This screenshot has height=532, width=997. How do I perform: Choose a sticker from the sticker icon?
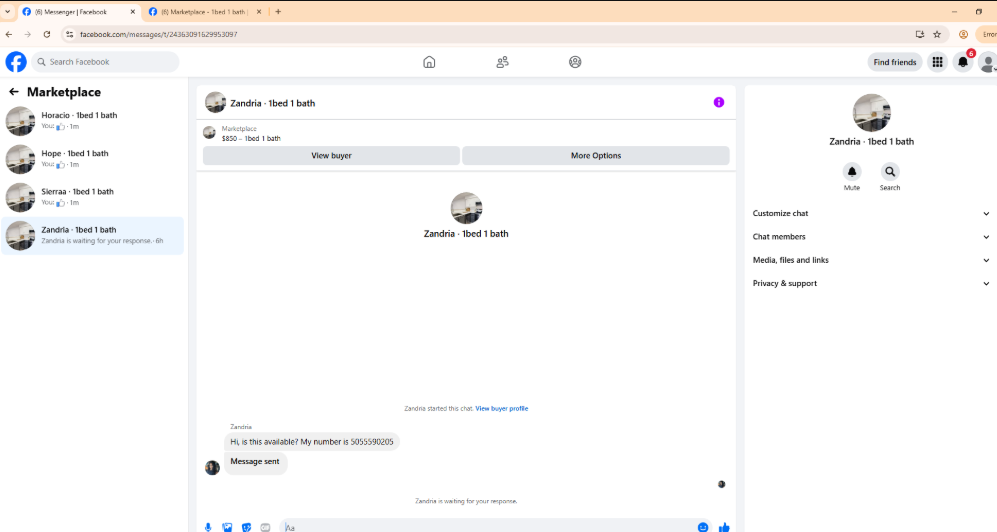246,527
